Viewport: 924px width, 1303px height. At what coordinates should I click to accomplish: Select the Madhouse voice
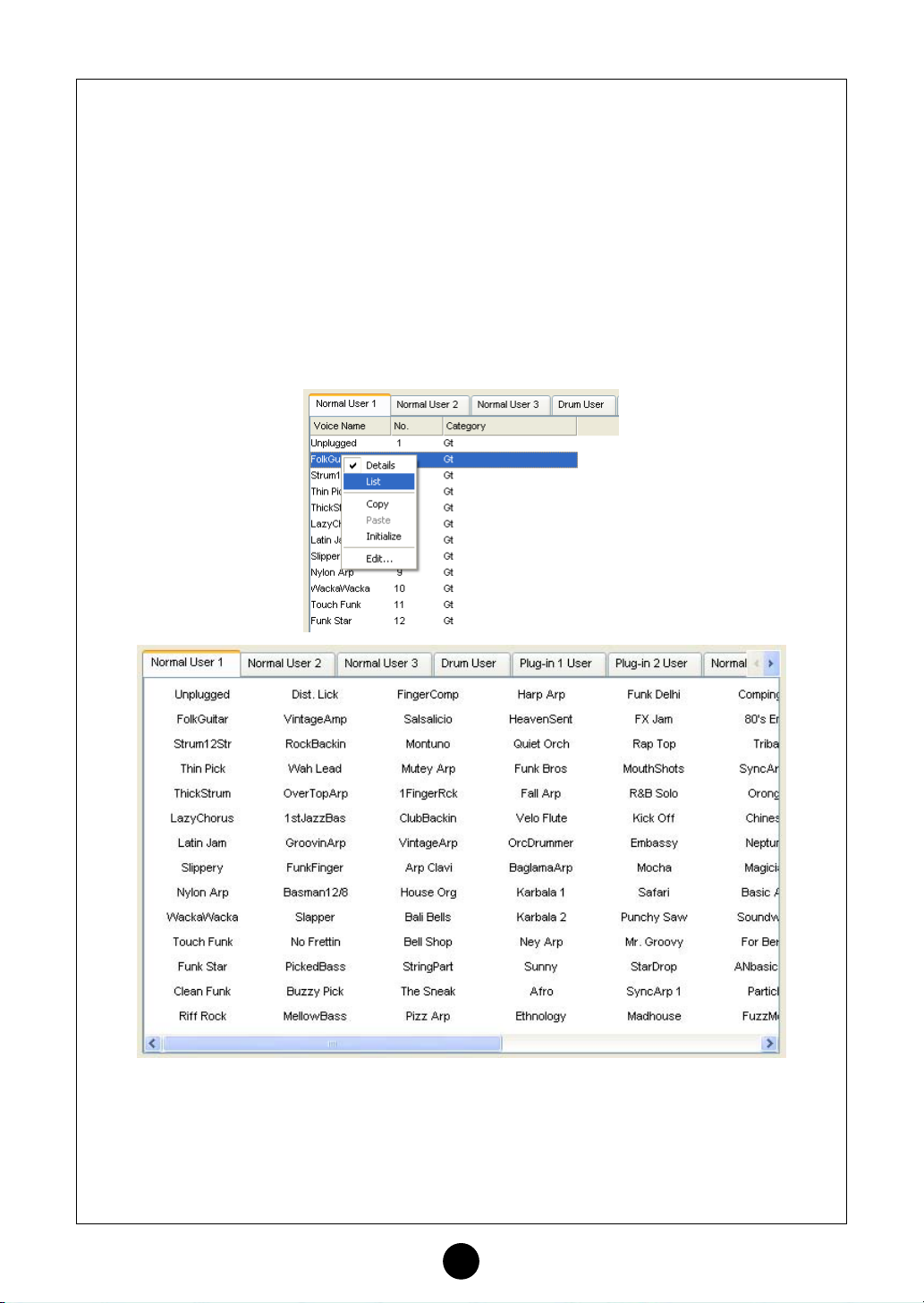click(x=654, y=1017)
